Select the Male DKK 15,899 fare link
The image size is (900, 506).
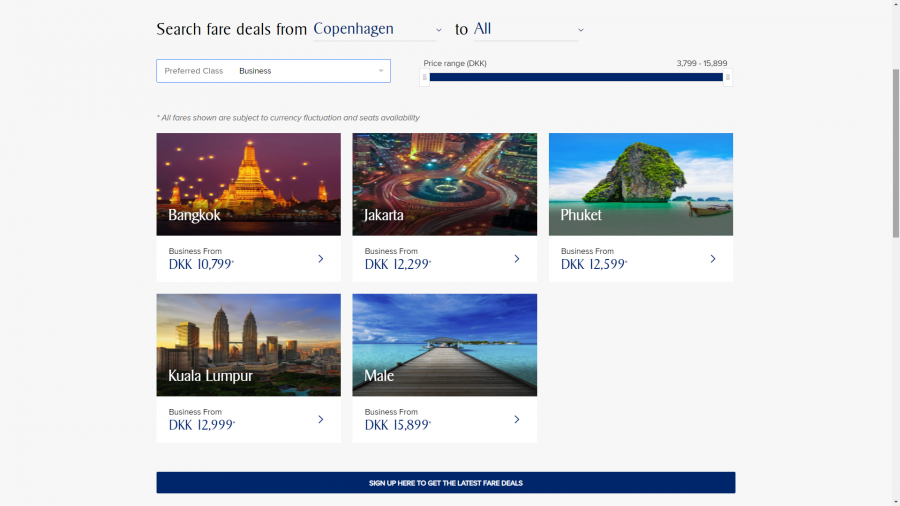click(397, 426)
